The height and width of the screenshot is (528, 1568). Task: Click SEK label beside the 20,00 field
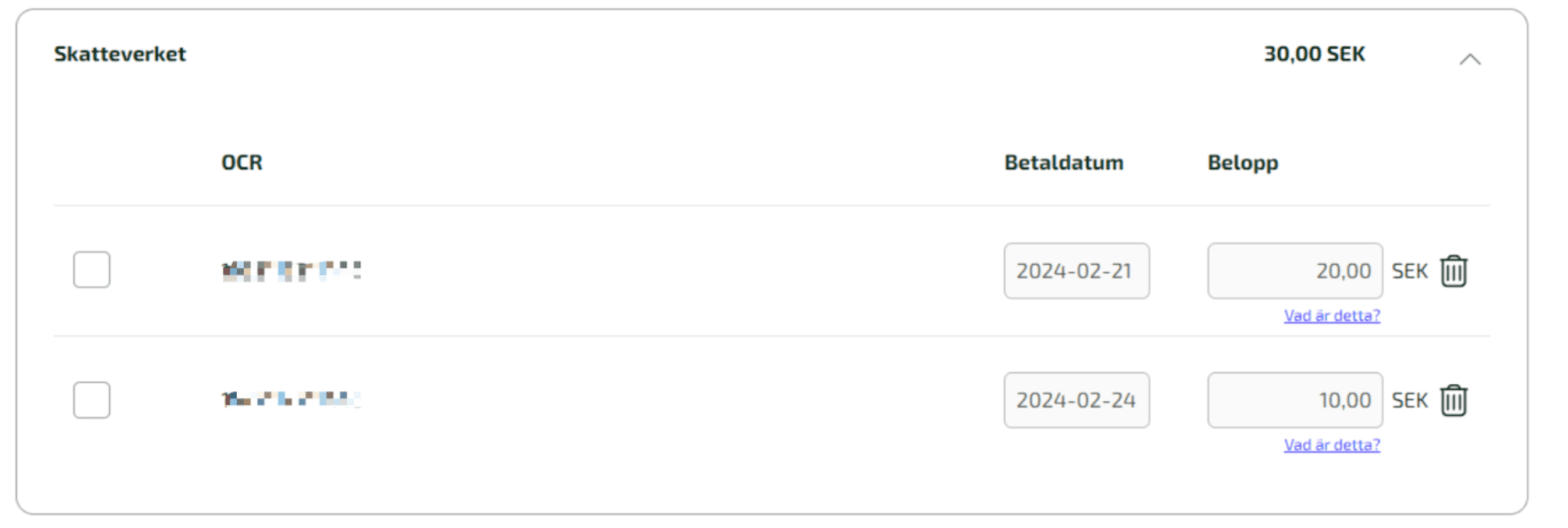(1410, 271)
